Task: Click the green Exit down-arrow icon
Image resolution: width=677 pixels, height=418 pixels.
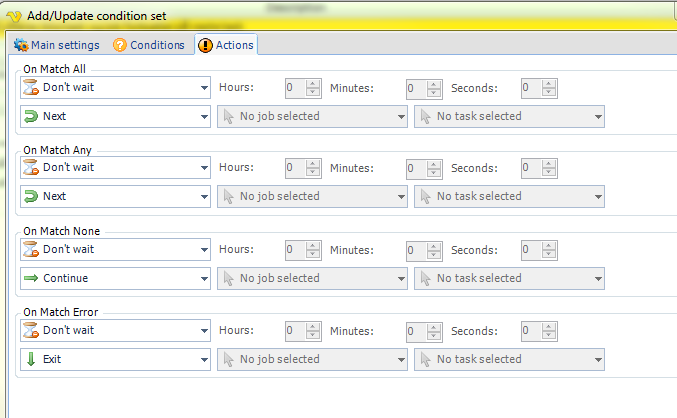Action: pos(31,359)
